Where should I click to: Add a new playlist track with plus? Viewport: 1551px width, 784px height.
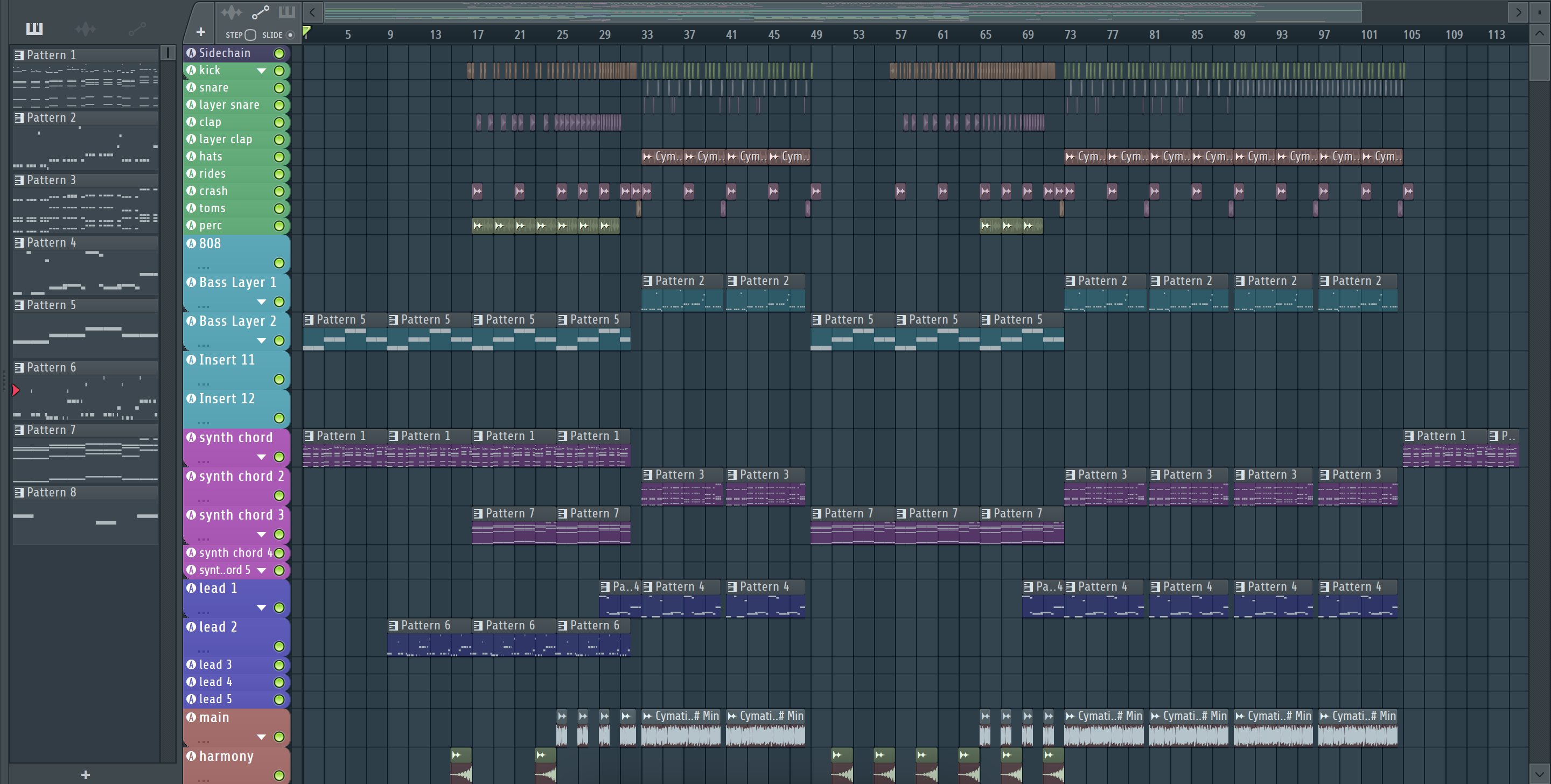200,32
